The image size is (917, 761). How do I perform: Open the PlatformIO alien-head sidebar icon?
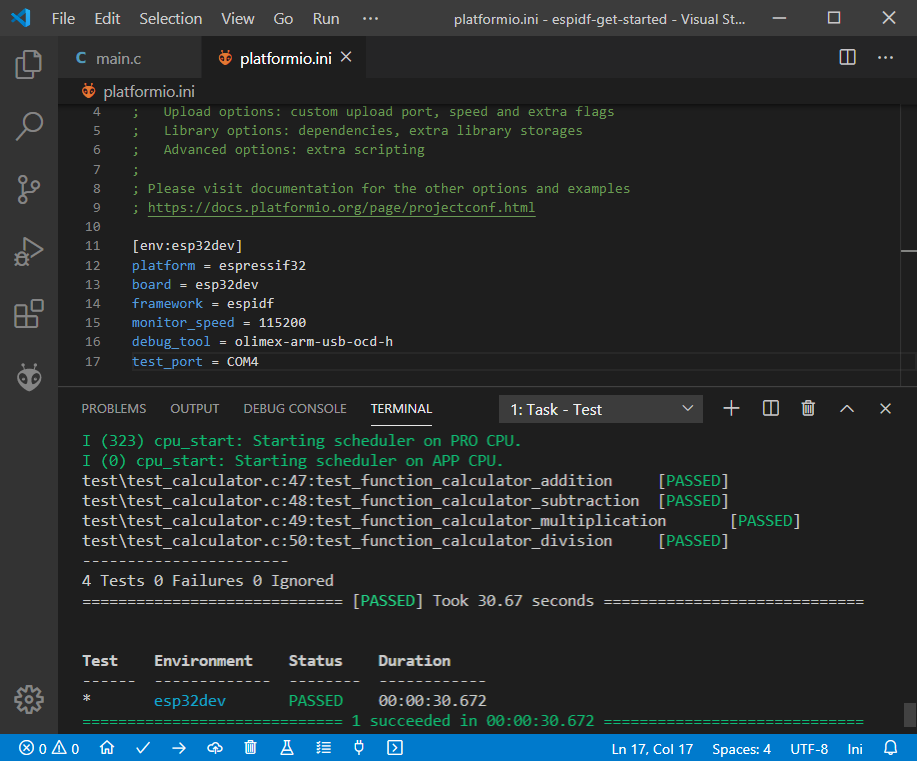point(29,377)
